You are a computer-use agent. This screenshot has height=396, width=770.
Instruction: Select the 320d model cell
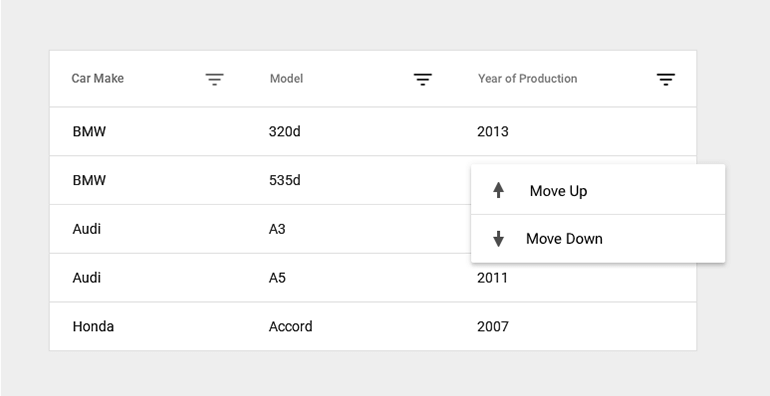[284, 132]
